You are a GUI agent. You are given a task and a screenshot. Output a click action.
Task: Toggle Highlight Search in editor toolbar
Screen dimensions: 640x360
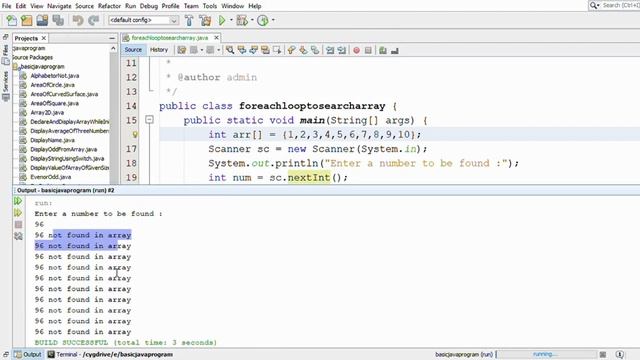pyautogui.click(x=265, y=50)
